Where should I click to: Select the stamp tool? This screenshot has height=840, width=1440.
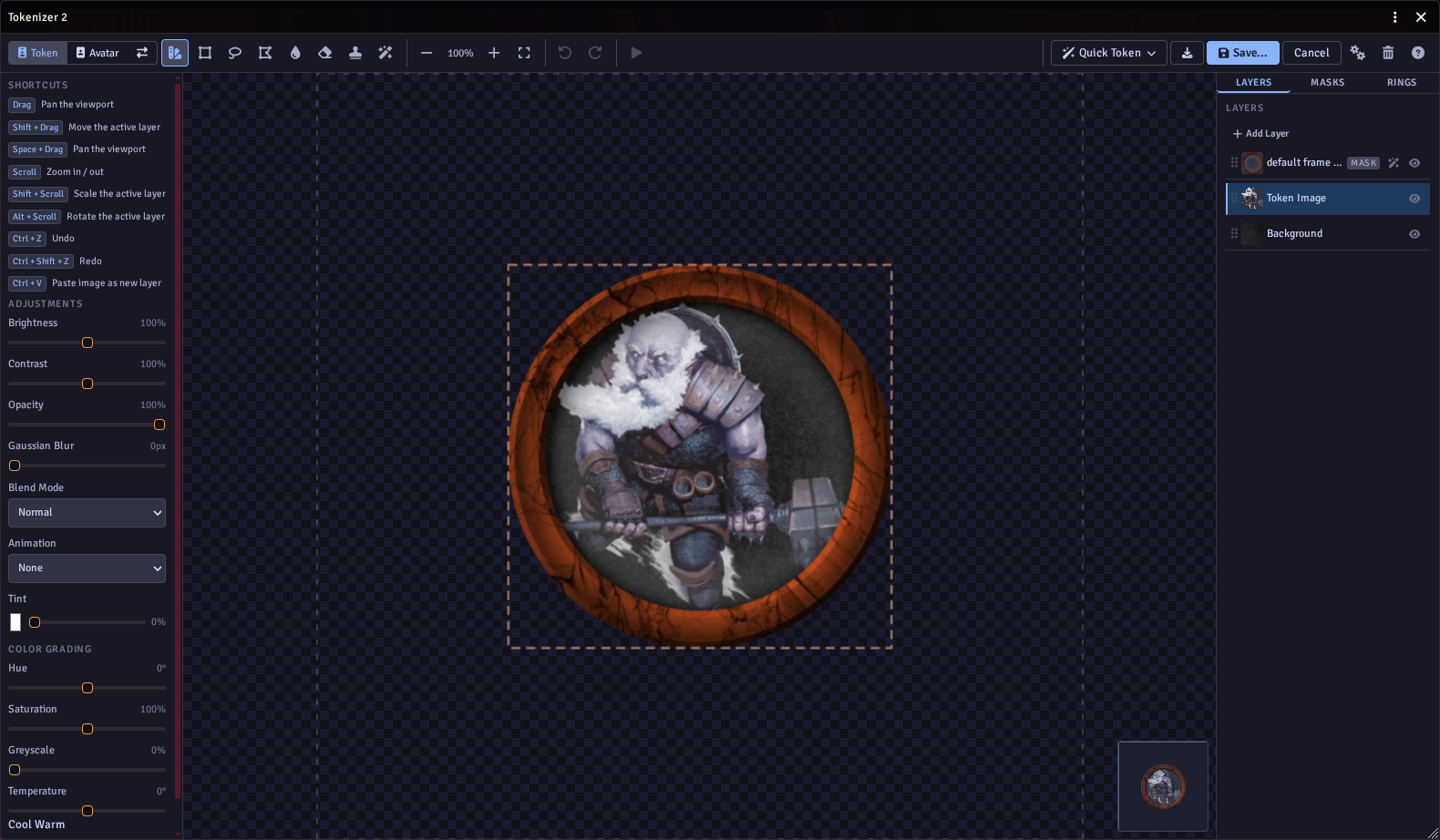tap(355, 53)
